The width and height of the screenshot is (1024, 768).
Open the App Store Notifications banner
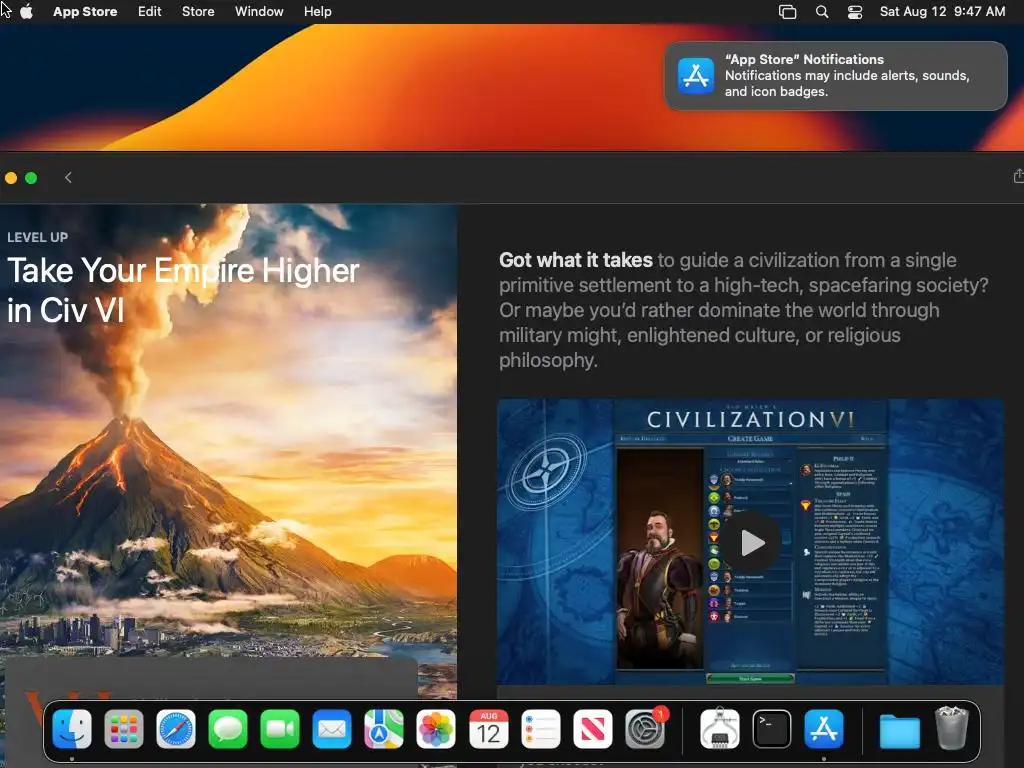click(836, 76)
